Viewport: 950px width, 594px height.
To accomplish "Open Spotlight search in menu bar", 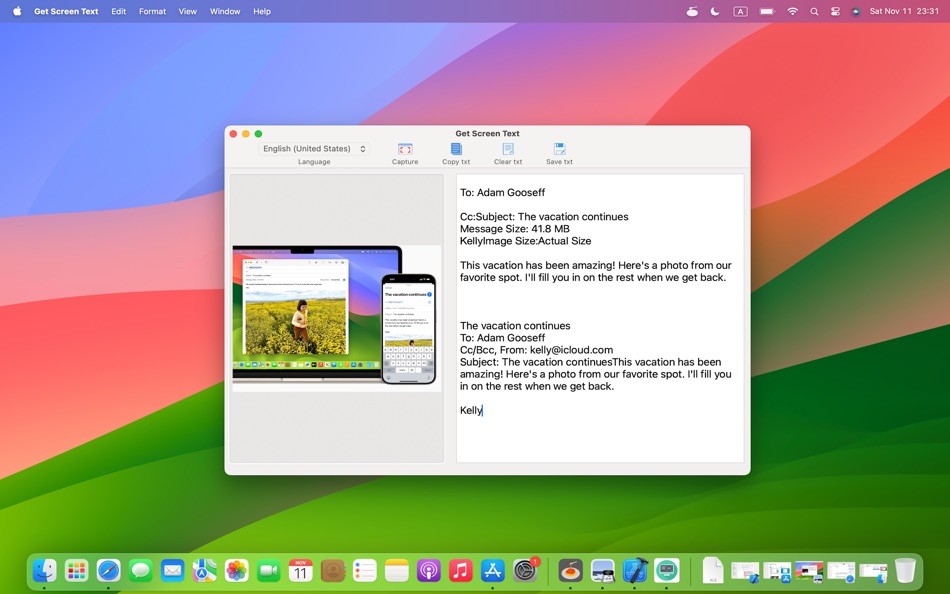I will pyautogui.click(x=814, y=11).
